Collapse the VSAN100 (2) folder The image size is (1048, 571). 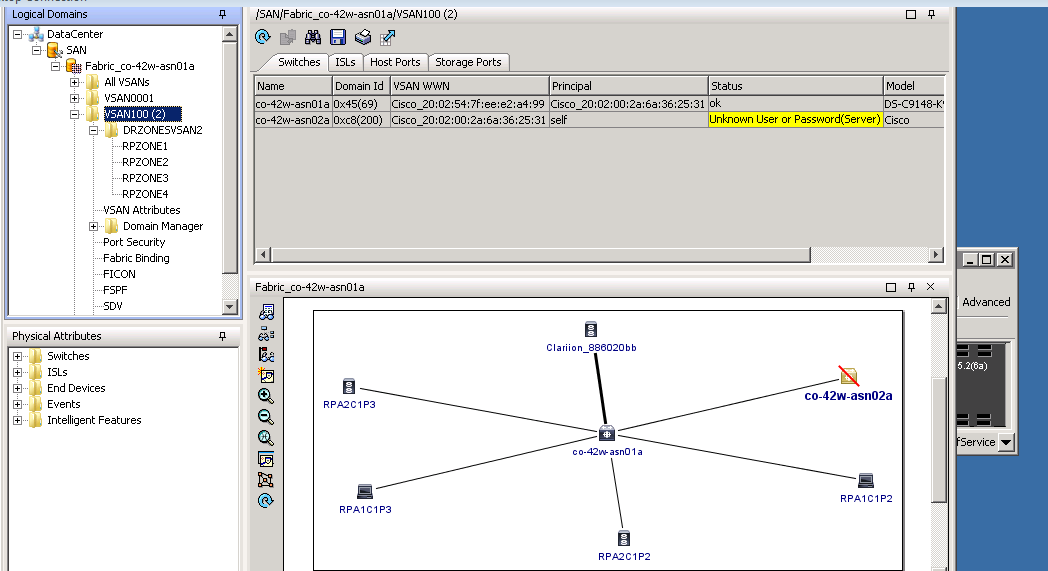point(75,114)
